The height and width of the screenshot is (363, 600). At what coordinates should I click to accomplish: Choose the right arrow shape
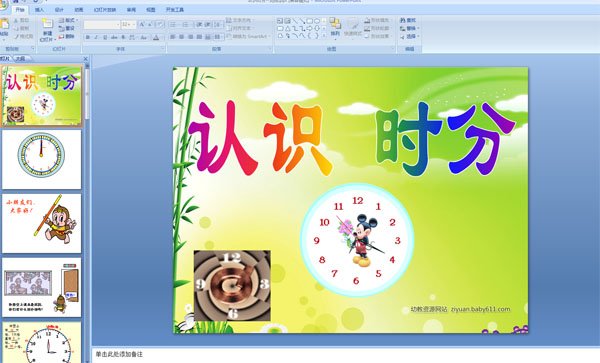pos(310,28)
